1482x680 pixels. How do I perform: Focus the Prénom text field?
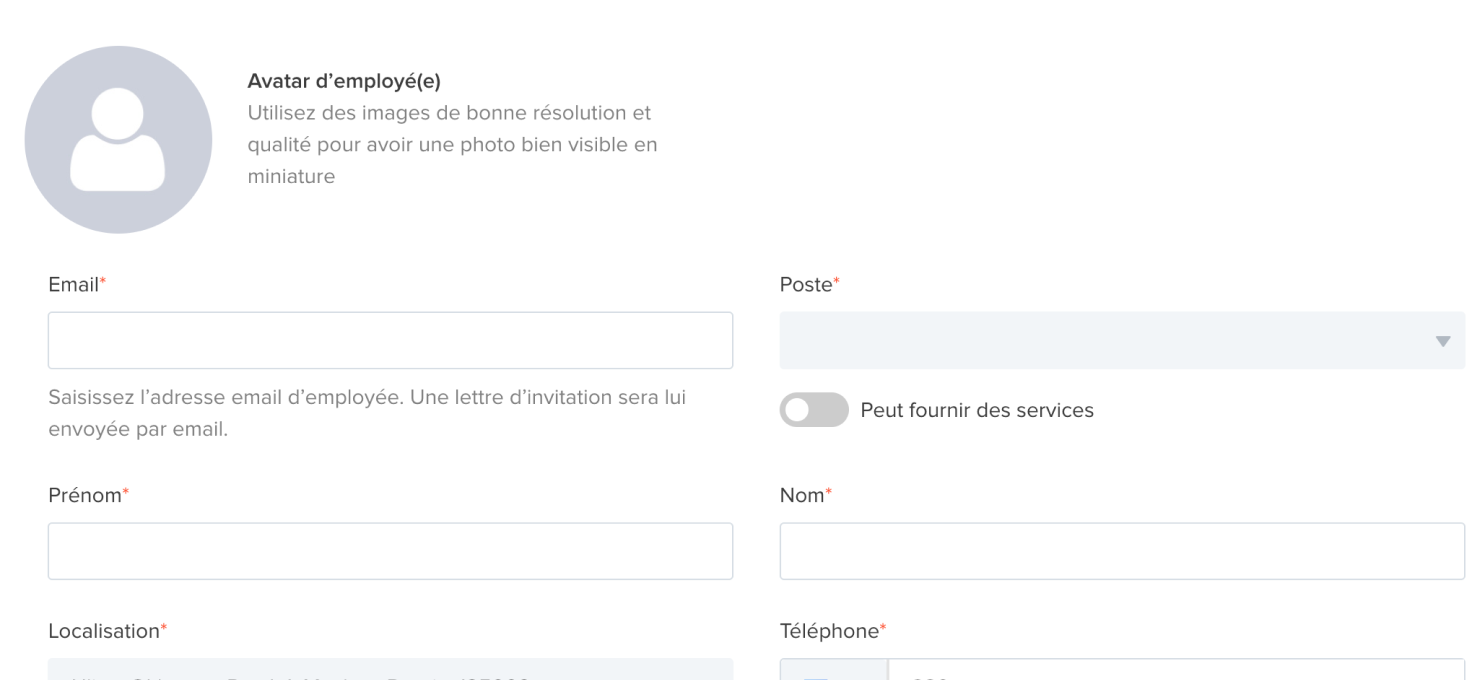(x=390, y=551)
